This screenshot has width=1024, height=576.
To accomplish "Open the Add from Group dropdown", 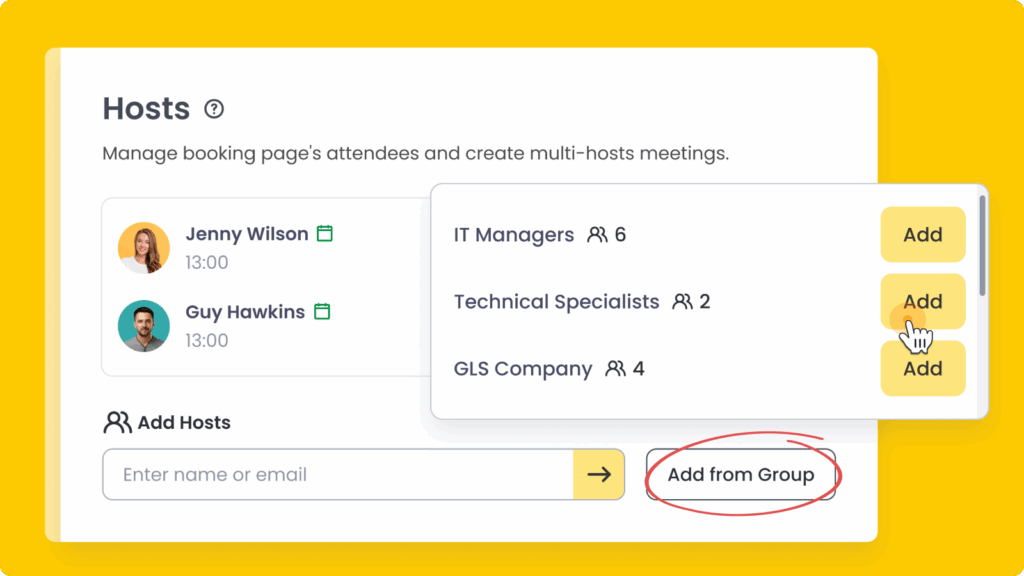I will coord(740,475).
